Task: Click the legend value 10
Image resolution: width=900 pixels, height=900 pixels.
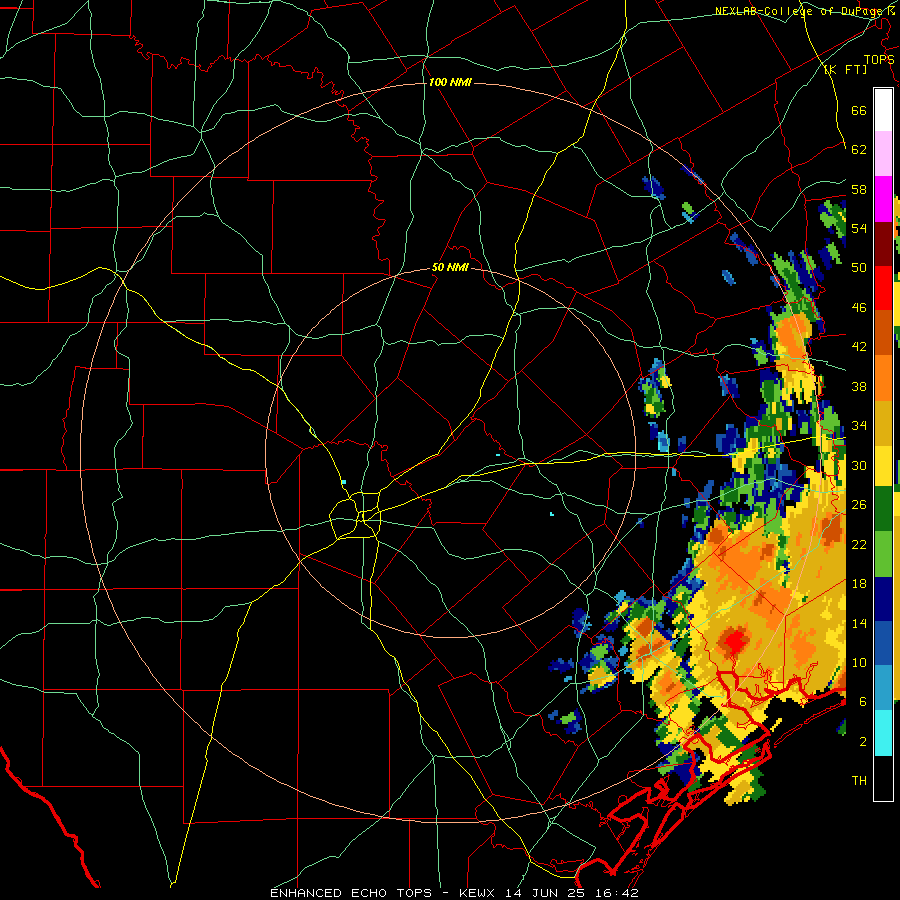Action: tap(859, 662)
